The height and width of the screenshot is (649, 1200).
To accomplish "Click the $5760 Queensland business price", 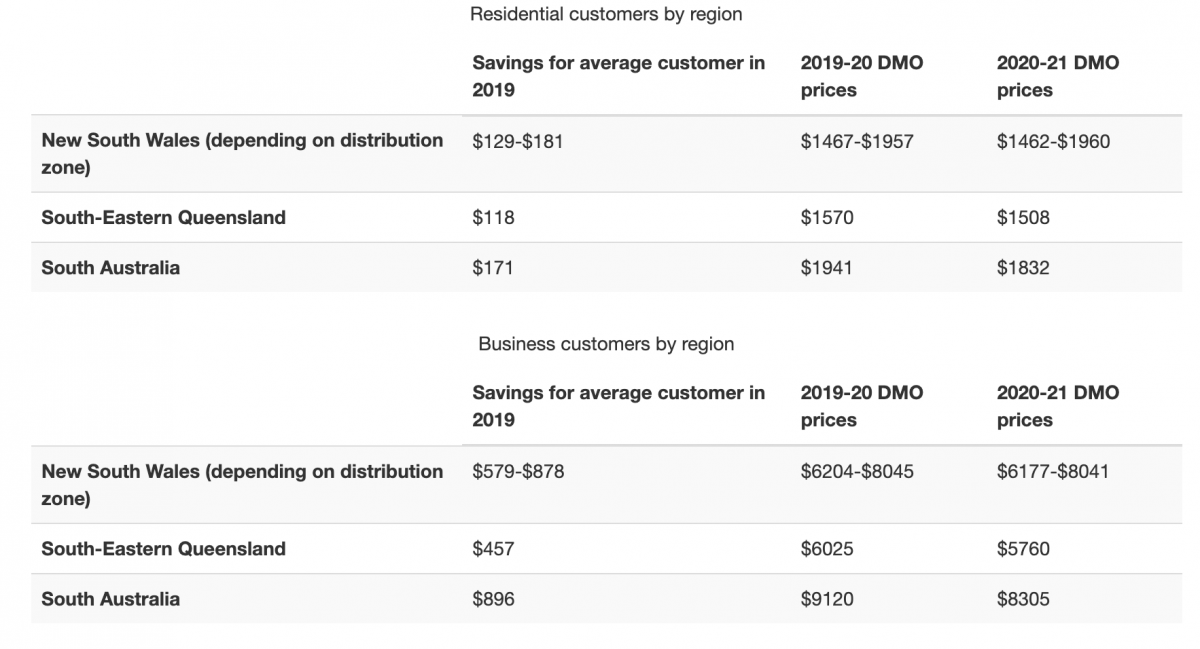I will [x=1023, y=549].
